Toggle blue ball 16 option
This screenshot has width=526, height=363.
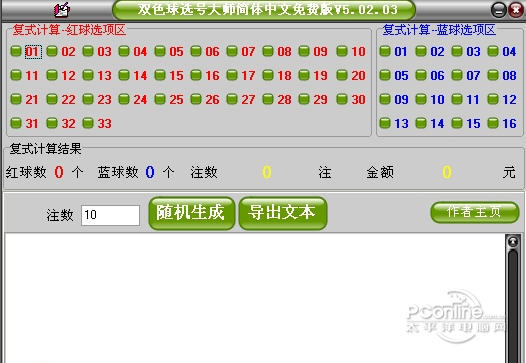492,123
